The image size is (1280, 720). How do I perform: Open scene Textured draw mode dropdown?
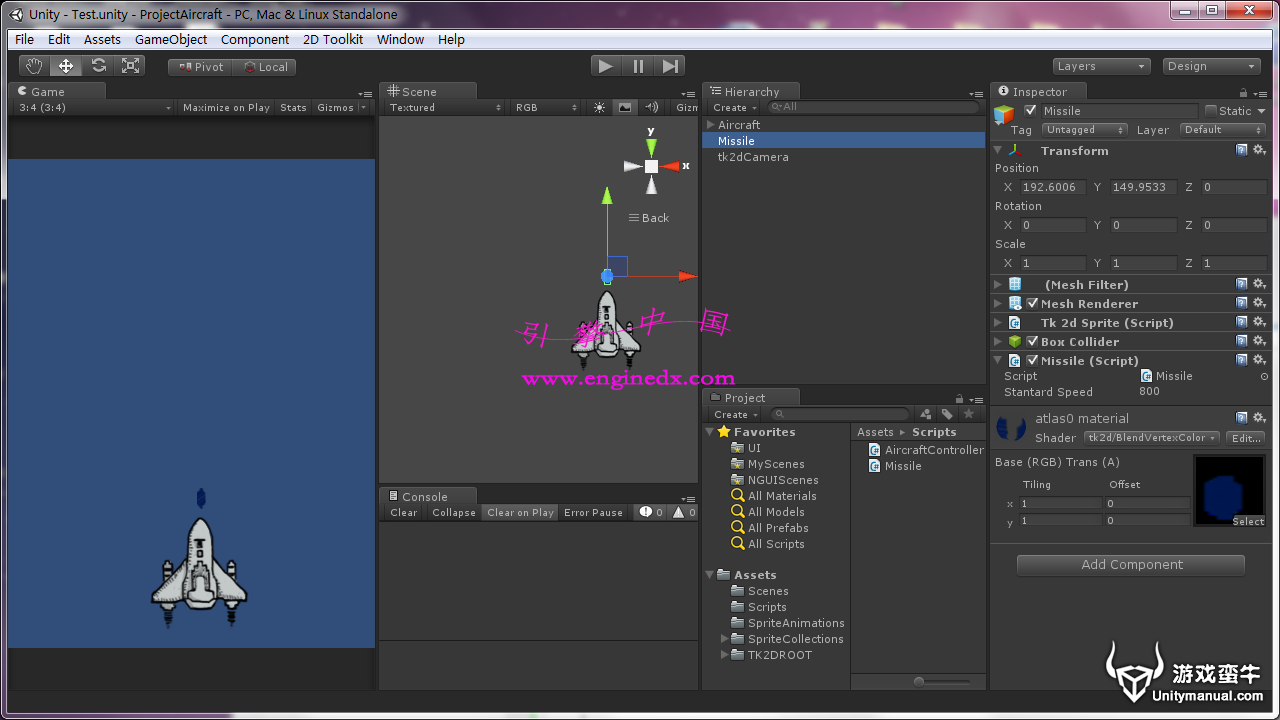click(x=444, y=107)
